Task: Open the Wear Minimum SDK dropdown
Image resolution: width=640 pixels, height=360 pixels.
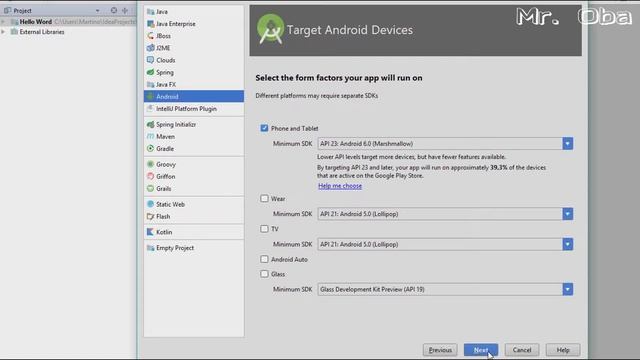Action: tap(567, 214)
